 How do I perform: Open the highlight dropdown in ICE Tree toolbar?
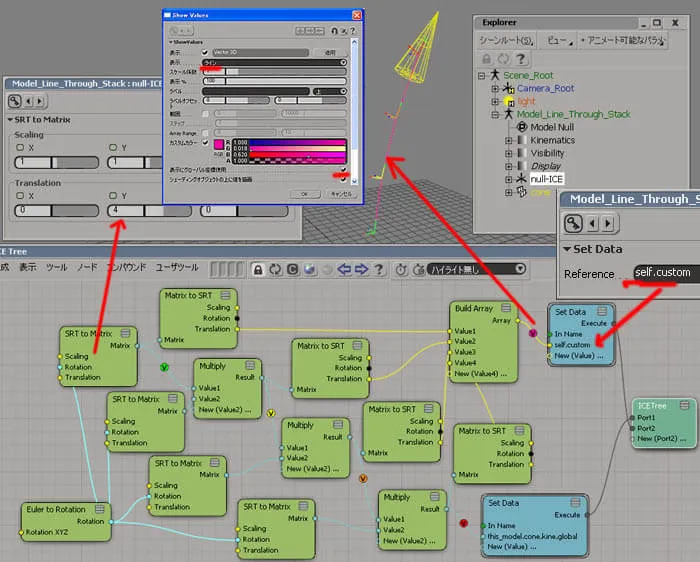[476, 269]
